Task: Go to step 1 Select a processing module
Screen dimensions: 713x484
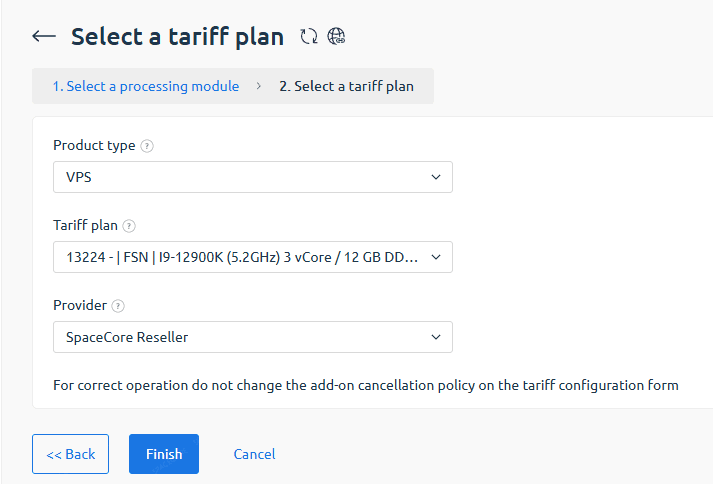Action: [x=146, y=86]
